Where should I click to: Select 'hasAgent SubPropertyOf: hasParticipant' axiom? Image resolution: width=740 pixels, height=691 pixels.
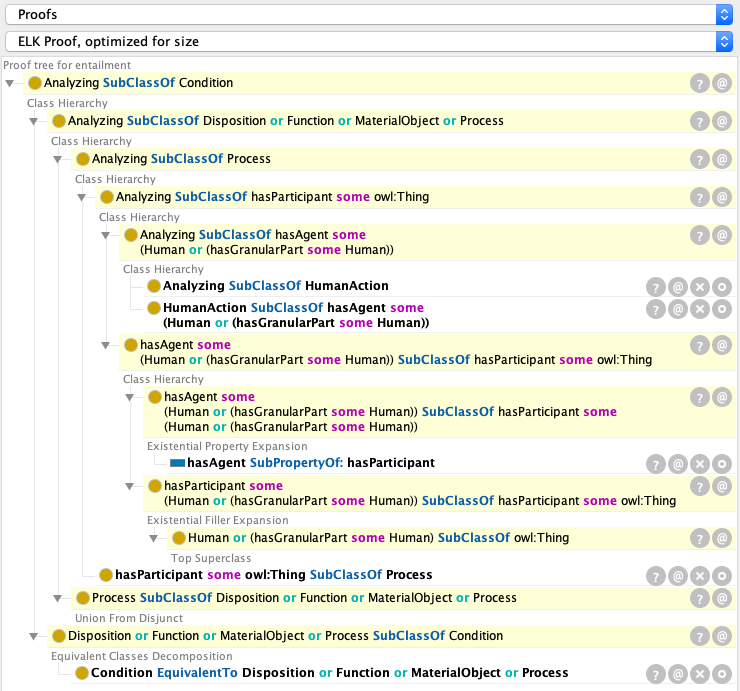tap(311, 463)
